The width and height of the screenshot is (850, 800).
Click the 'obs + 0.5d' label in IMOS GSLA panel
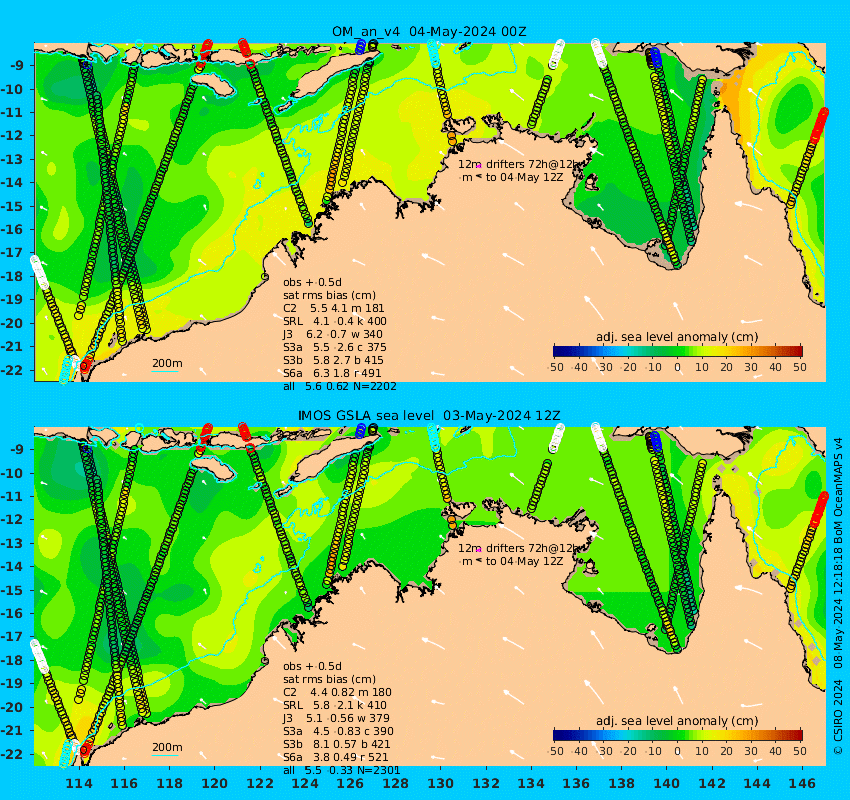tap(312, 666)
